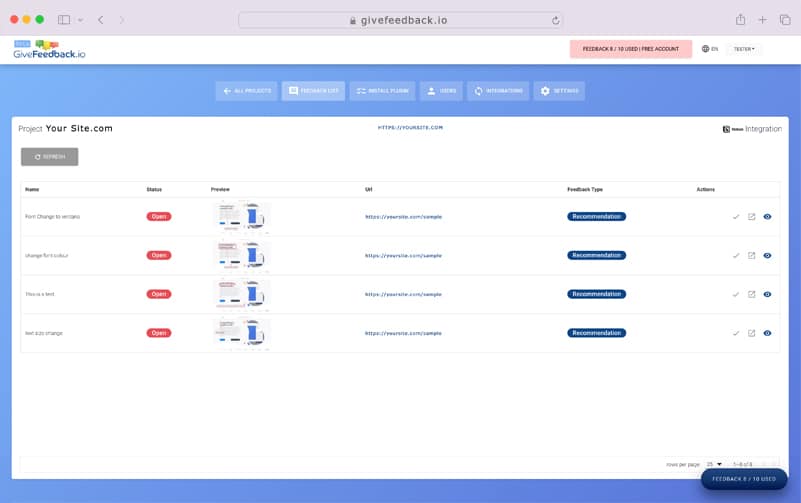Open the Install Plugin tab
This screenshot has width=801, height=503.
(x=382, y=91)
